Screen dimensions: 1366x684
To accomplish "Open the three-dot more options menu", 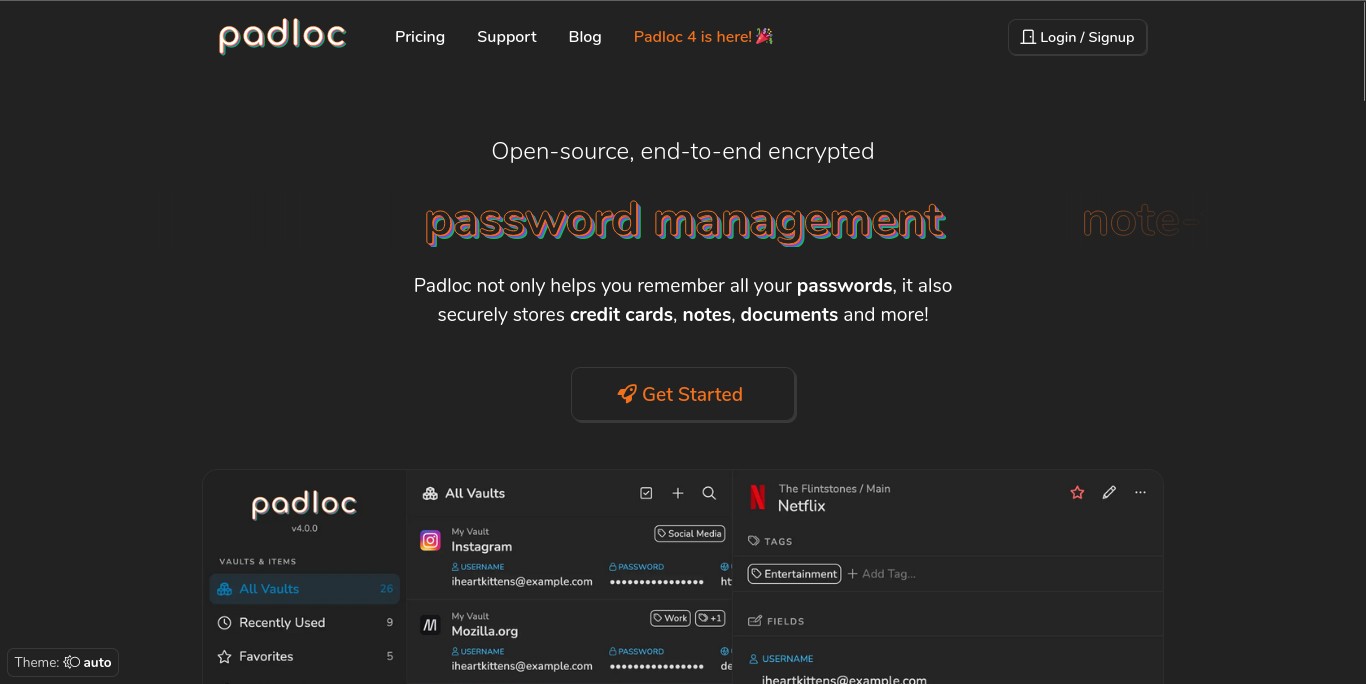I will [x=1140, y=493].
